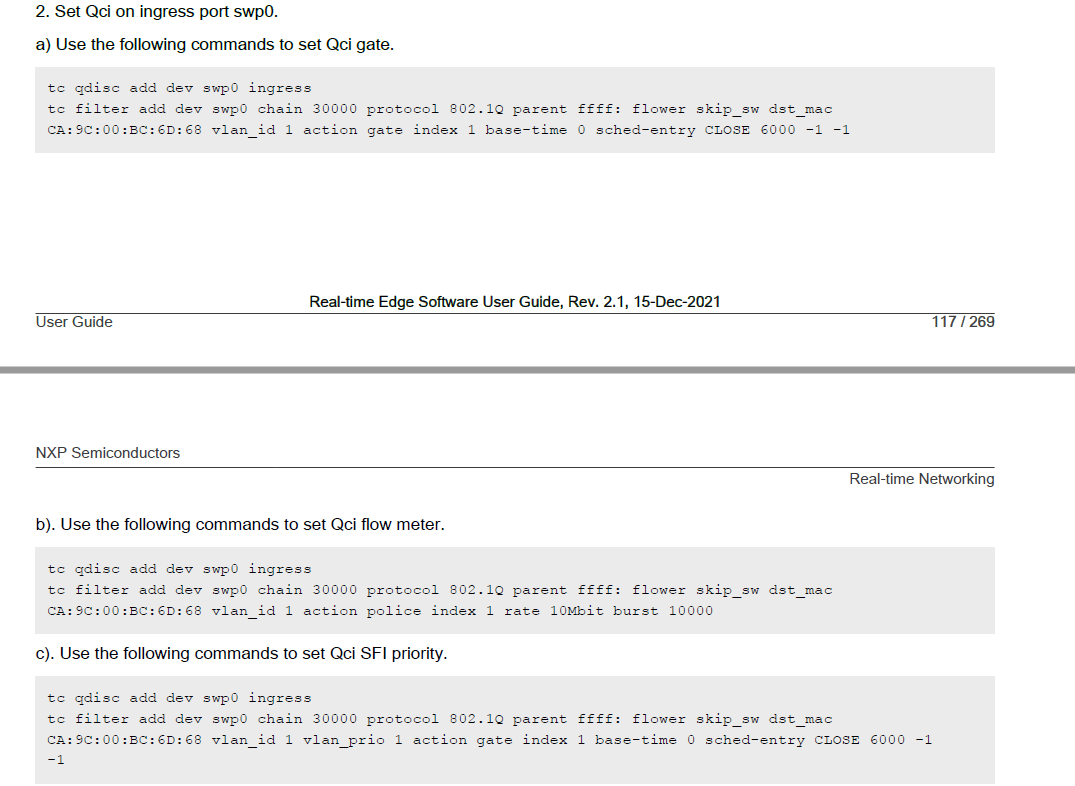Click the page number '117 / 269'
The width and height of the screenshot is (1075, 786).
(961, 322)
